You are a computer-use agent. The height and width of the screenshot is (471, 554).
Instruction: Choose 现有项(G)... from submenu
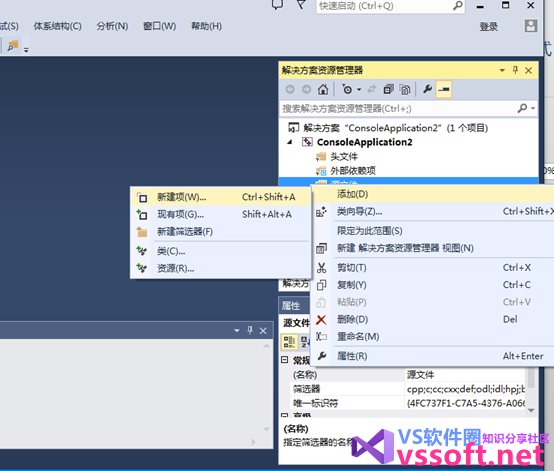(220, 214)
